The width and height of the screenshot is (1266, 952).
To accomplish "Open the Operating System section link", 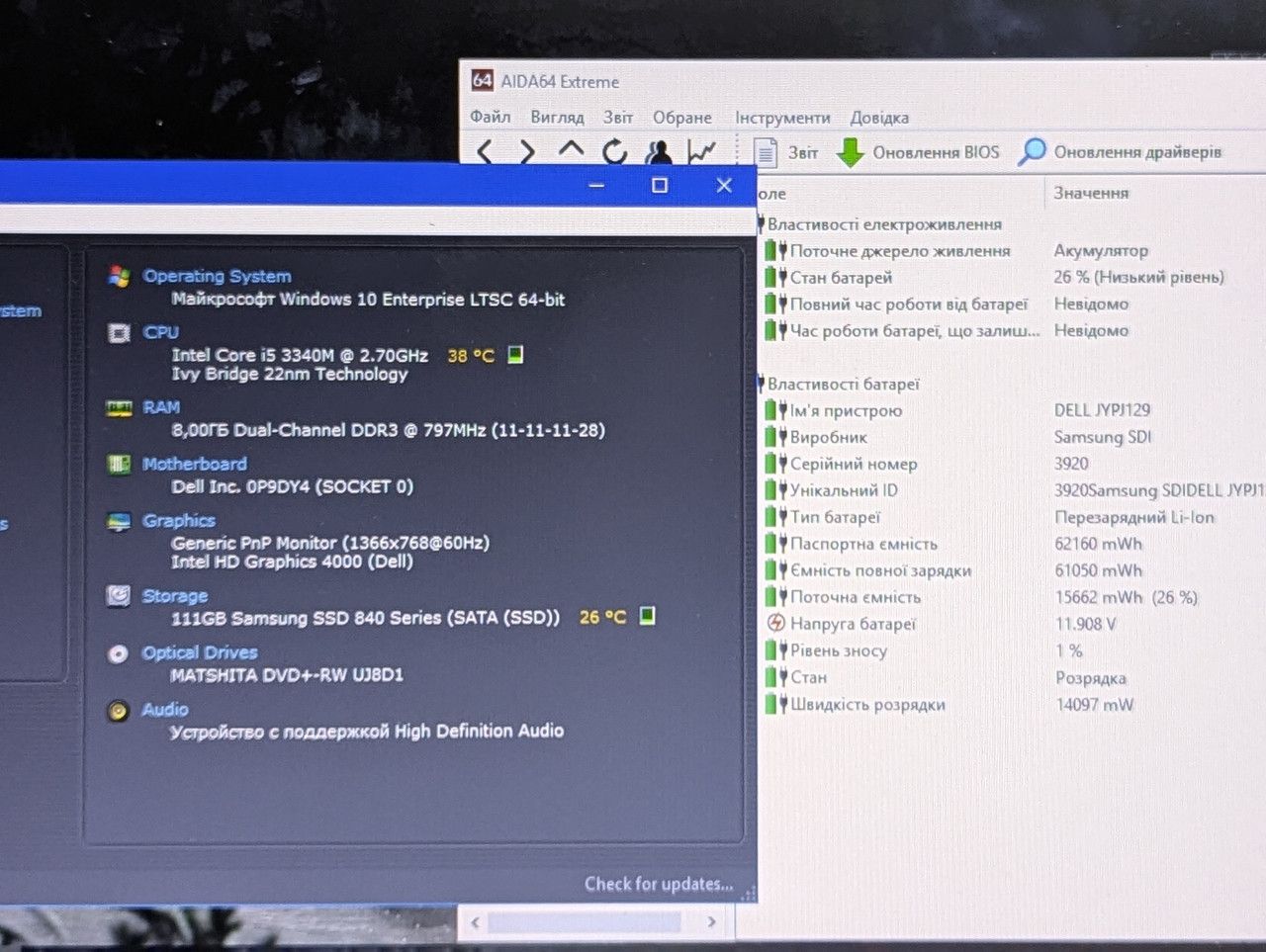I will click(217, 276).
